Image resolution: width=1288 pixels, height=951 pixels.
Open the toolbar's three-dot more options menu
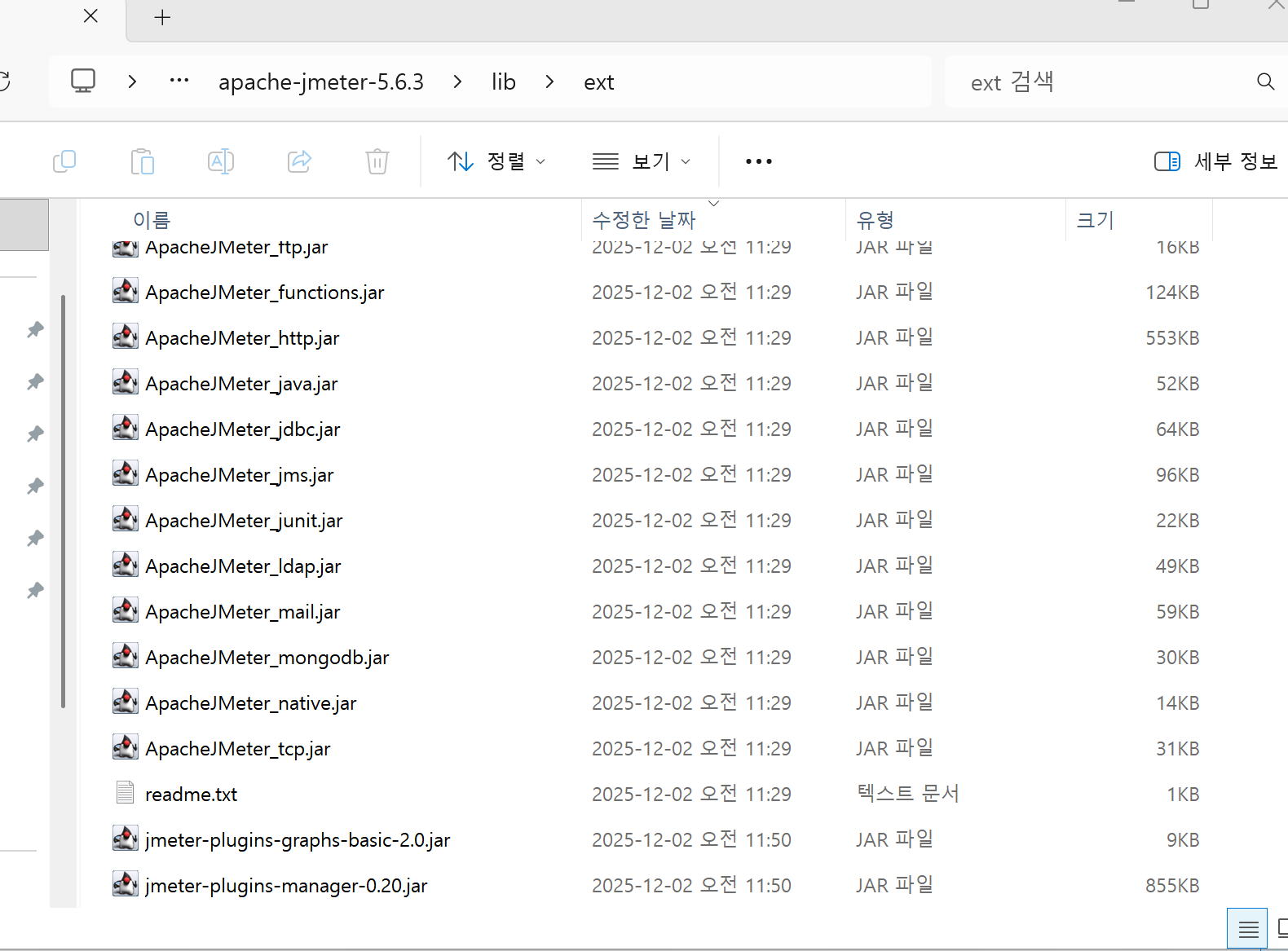coord(759,161)
